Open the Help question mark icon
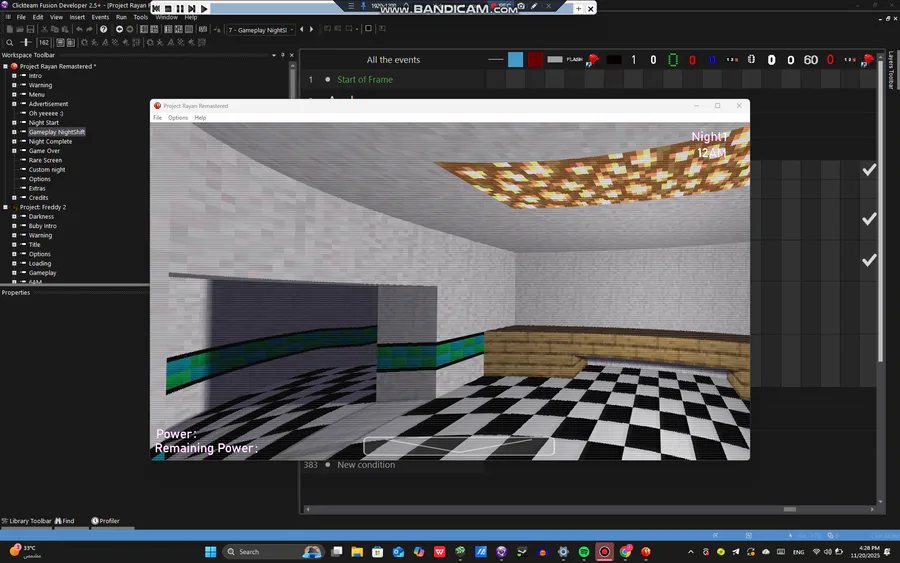The width and height of the screenshot is (900, 563). tap(103, 29)
